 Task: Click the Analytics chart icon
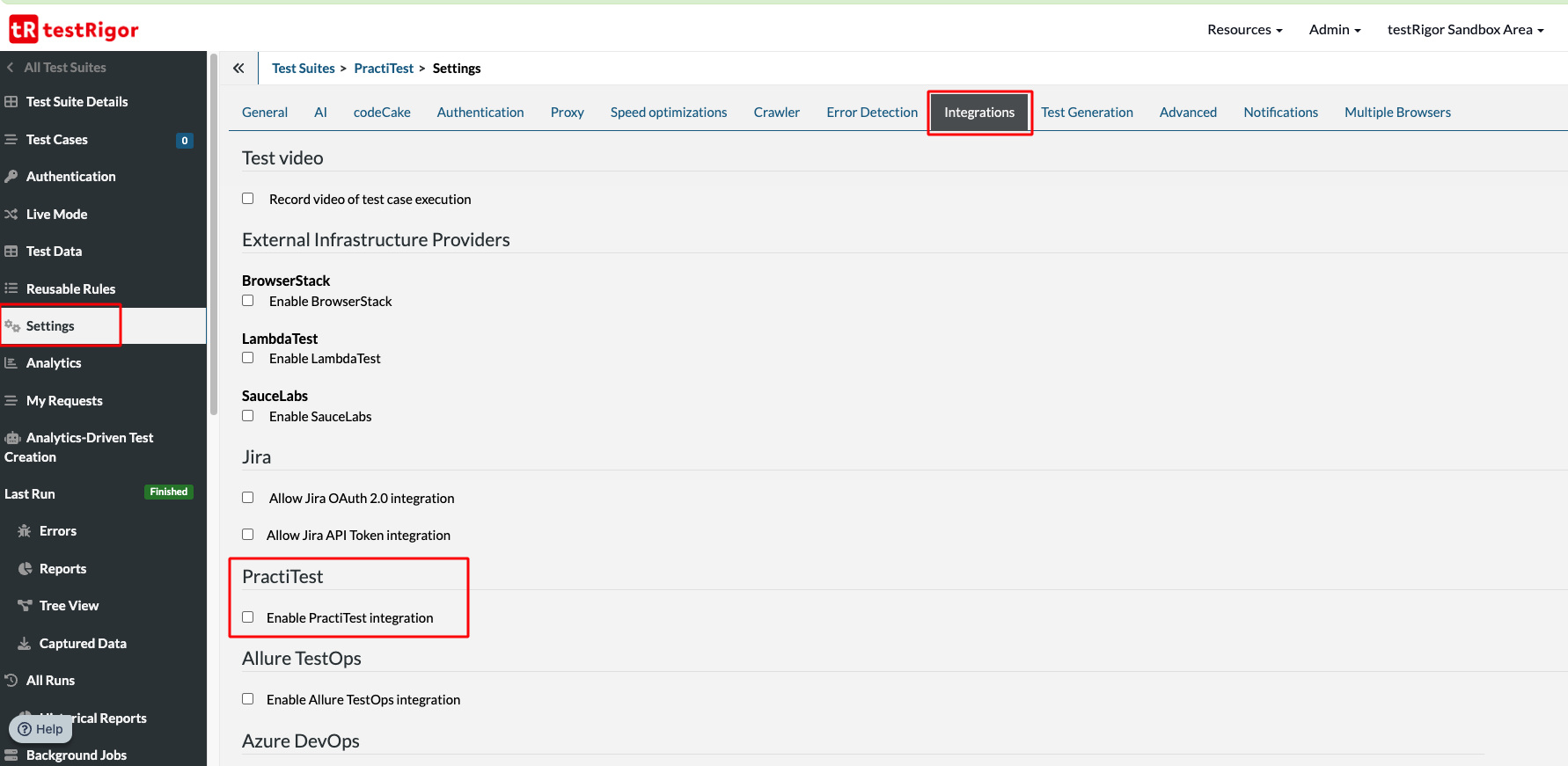click(x=11, y=363)
